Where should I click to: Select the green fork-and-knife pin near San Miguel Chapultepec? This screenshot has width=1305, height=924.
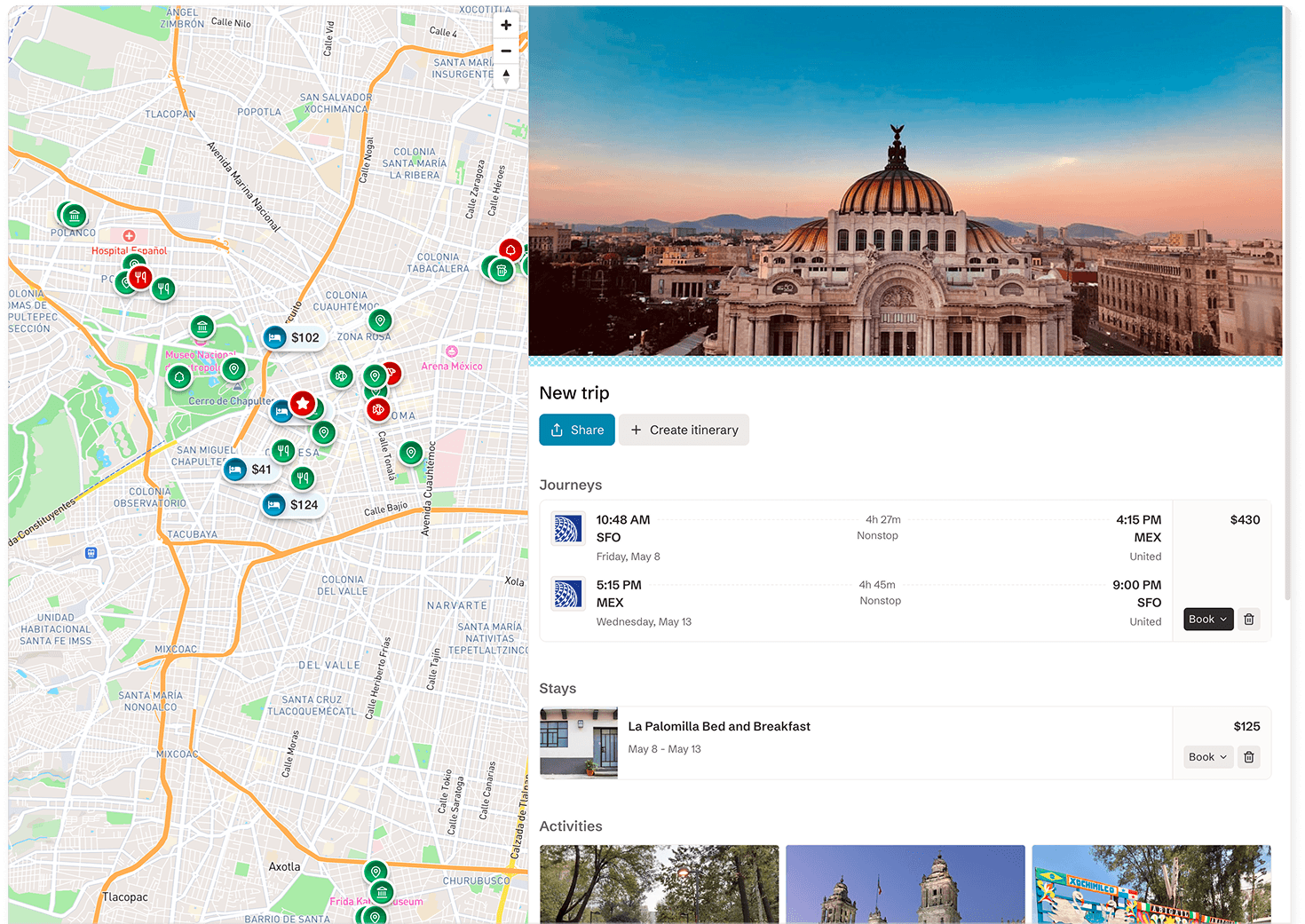pyautogui.click(x=283, y=451)
